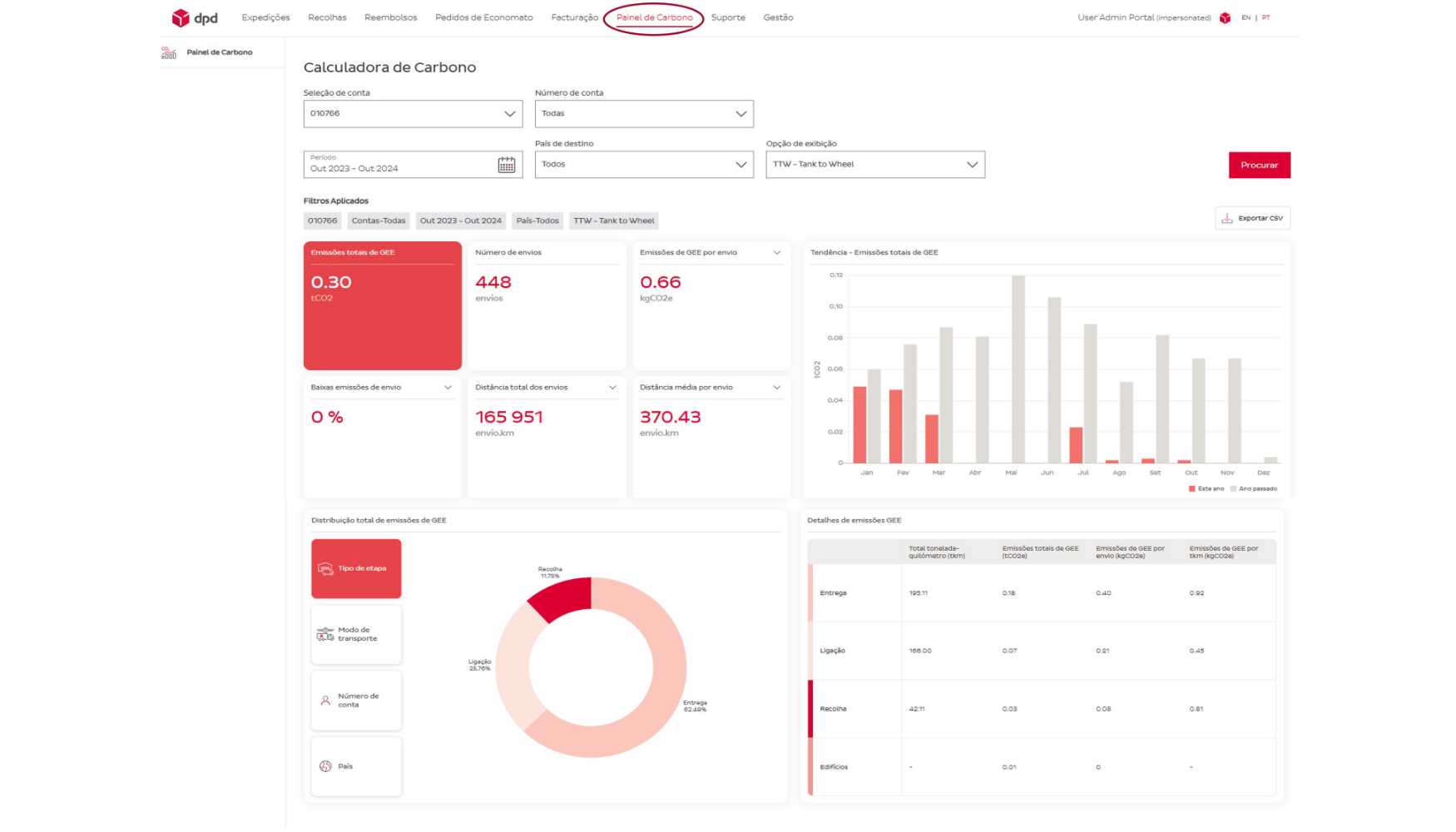
Task: Expand the Baixas emissões de envio chevron
Action: coord(448,388)
